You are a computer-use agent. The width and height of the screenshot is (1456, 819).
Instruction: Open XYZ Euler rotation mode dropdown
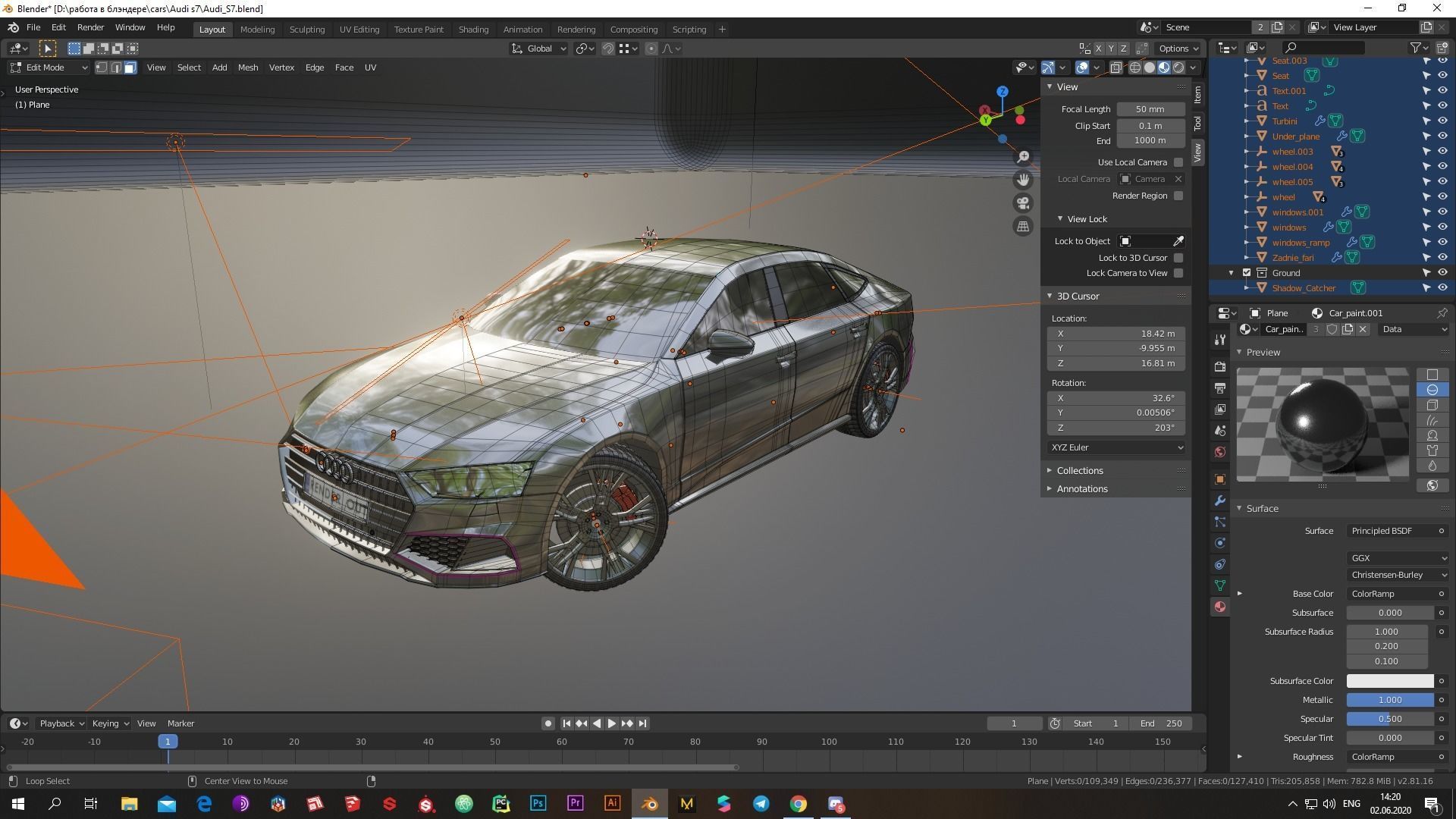coord(1116,447)
